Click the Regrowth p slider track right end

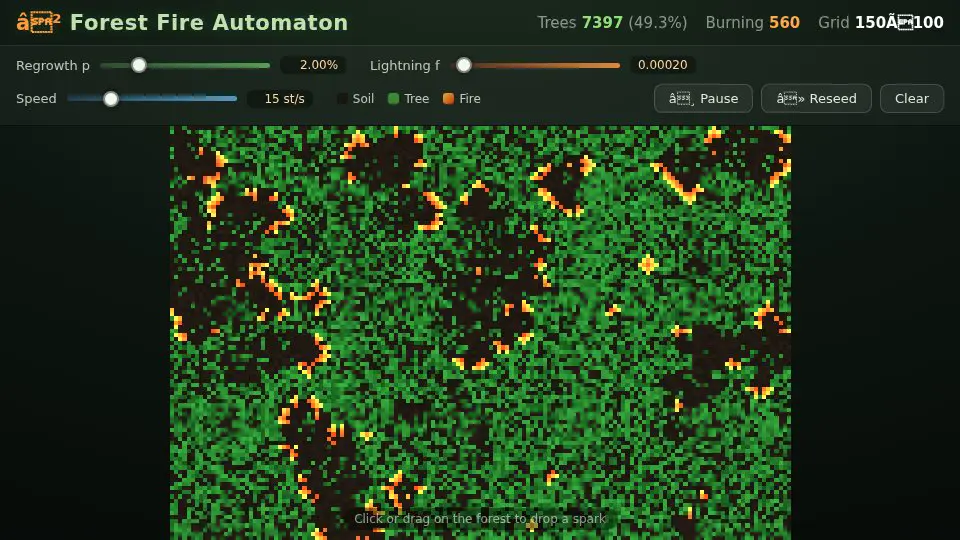pos(267,65)
